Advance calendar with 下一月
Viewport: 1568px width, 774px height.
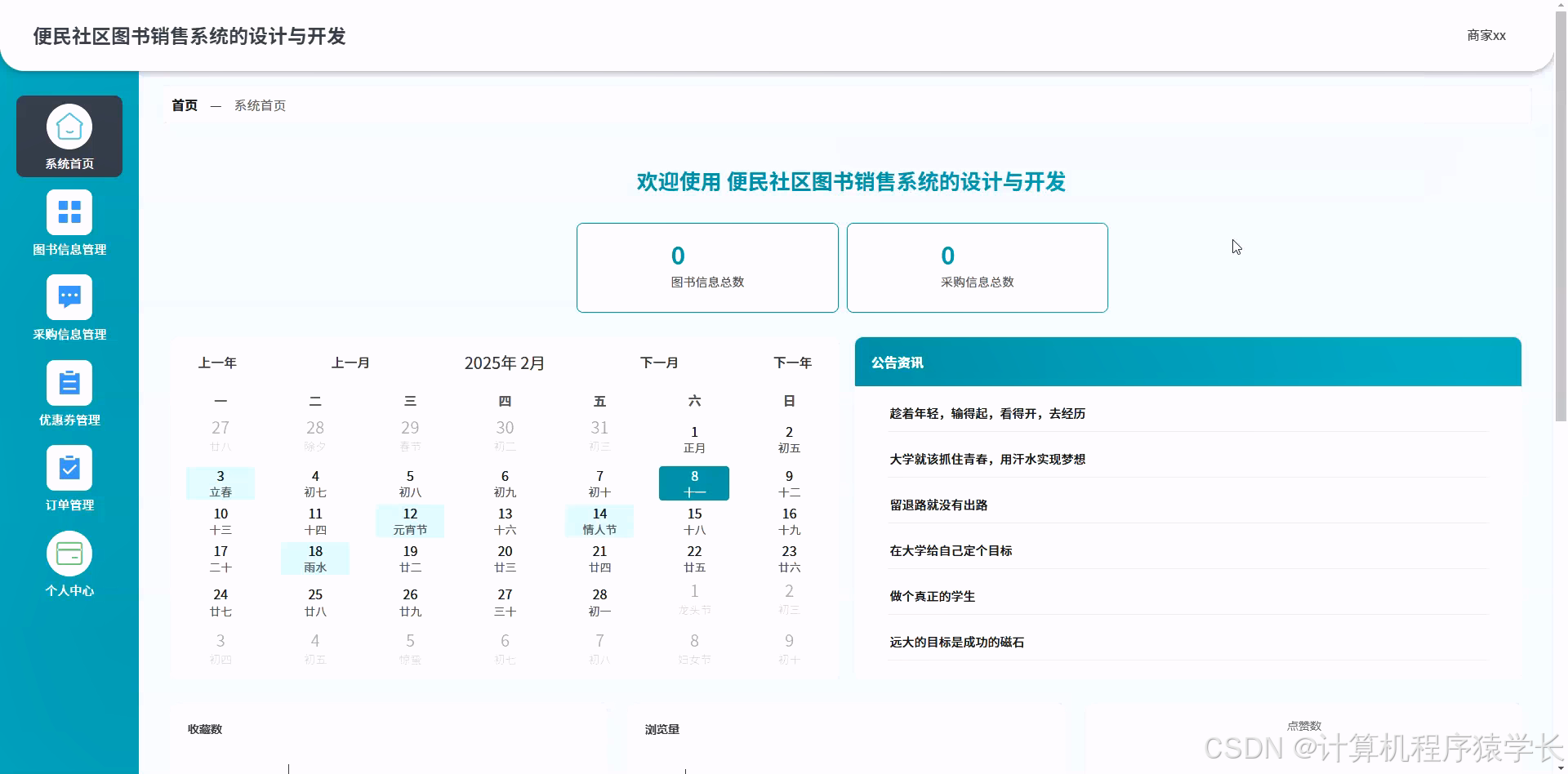[659, 363]
